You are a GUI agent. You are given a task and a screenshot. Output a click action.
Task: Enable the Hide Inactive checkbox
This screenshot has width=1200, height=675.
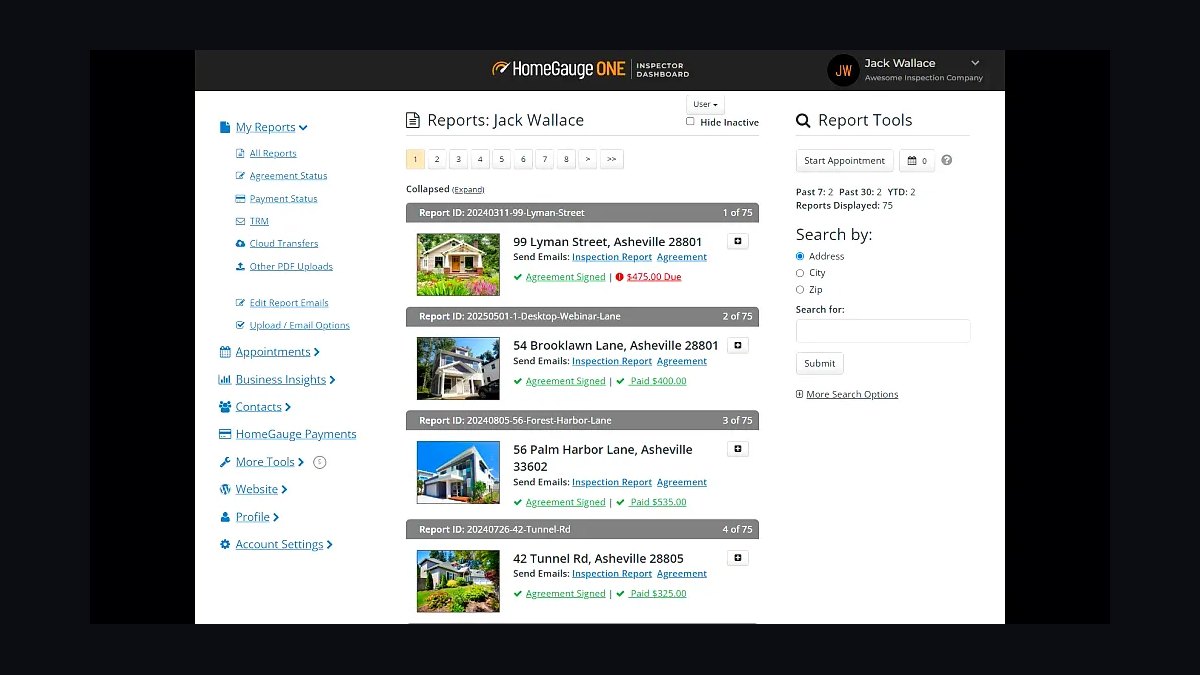(x=690, y=121)
